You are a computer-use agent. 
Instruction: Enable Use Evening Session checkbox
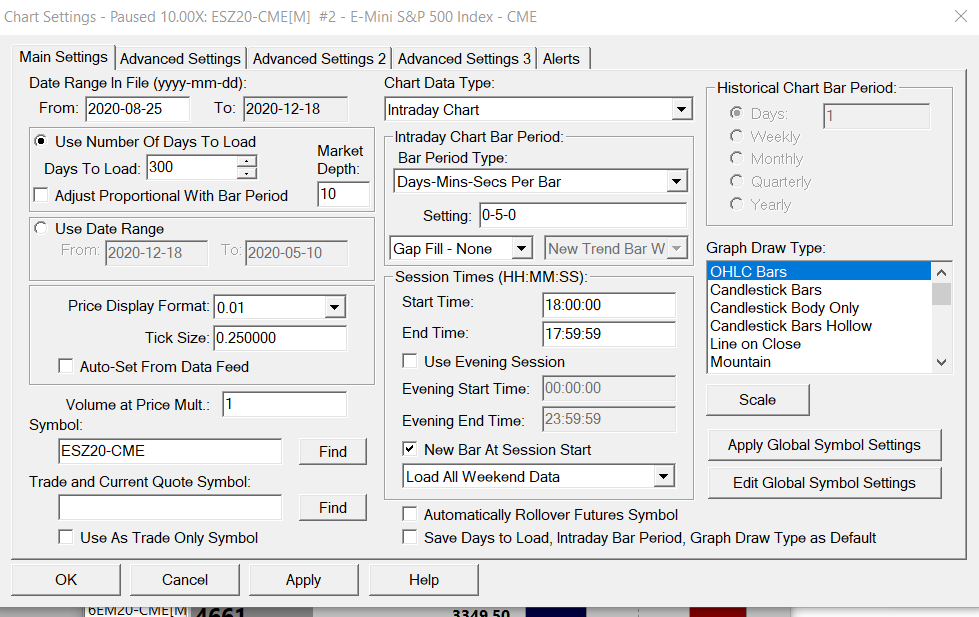(410, 361)
